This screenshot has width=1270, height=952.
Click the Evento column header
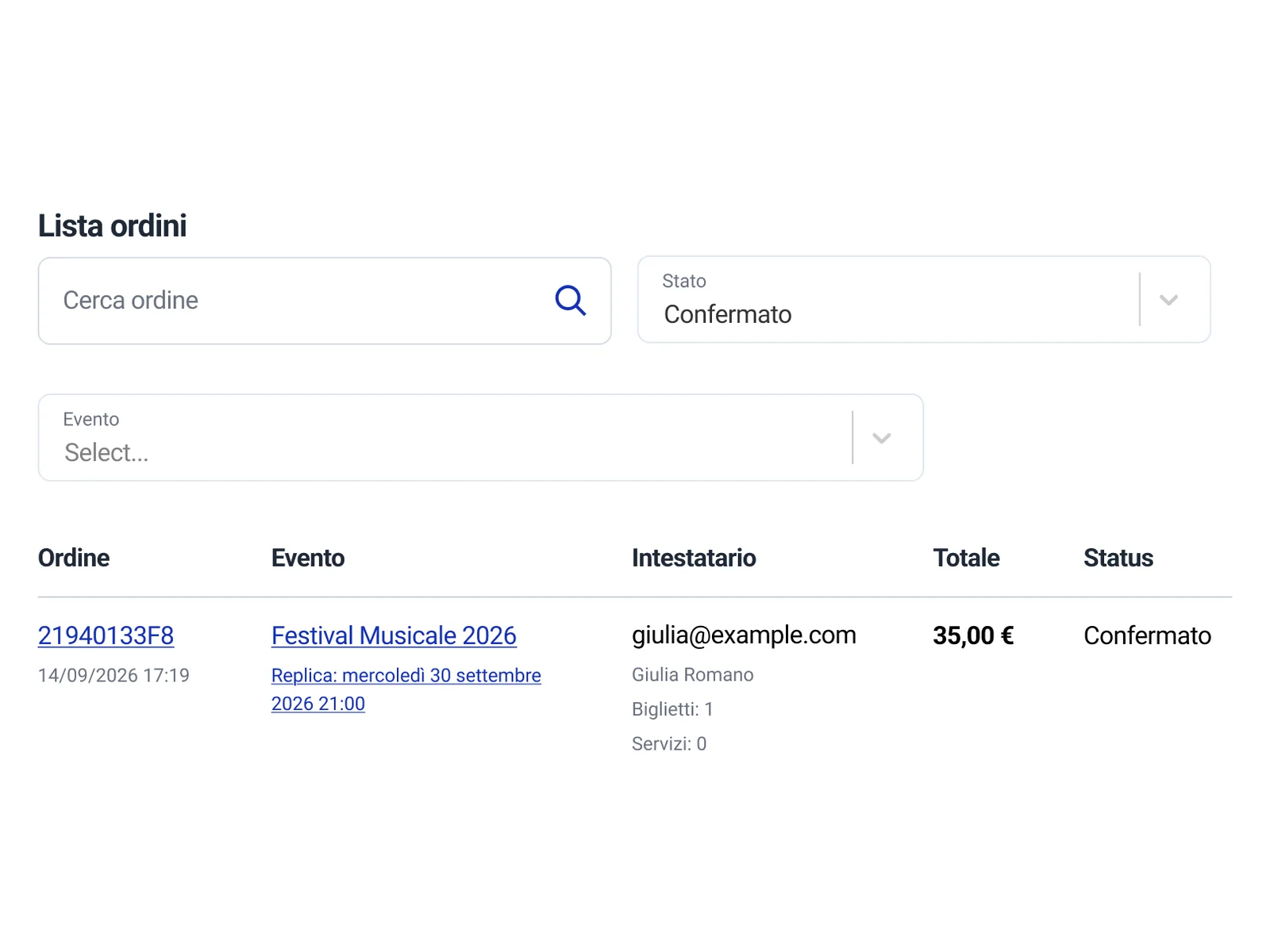308,558
